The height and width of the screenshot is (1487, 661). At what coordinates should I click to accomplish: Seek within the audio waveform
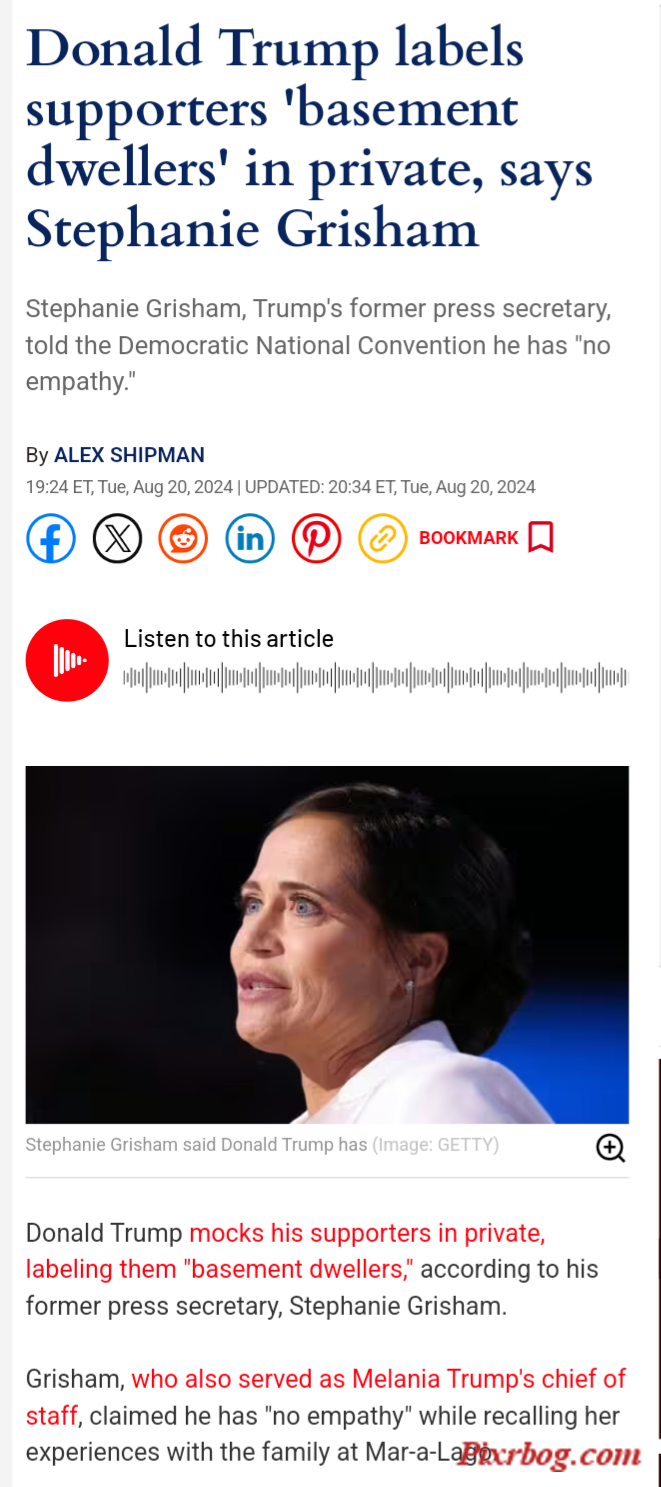pyautogui.click(x=375, y=678)
